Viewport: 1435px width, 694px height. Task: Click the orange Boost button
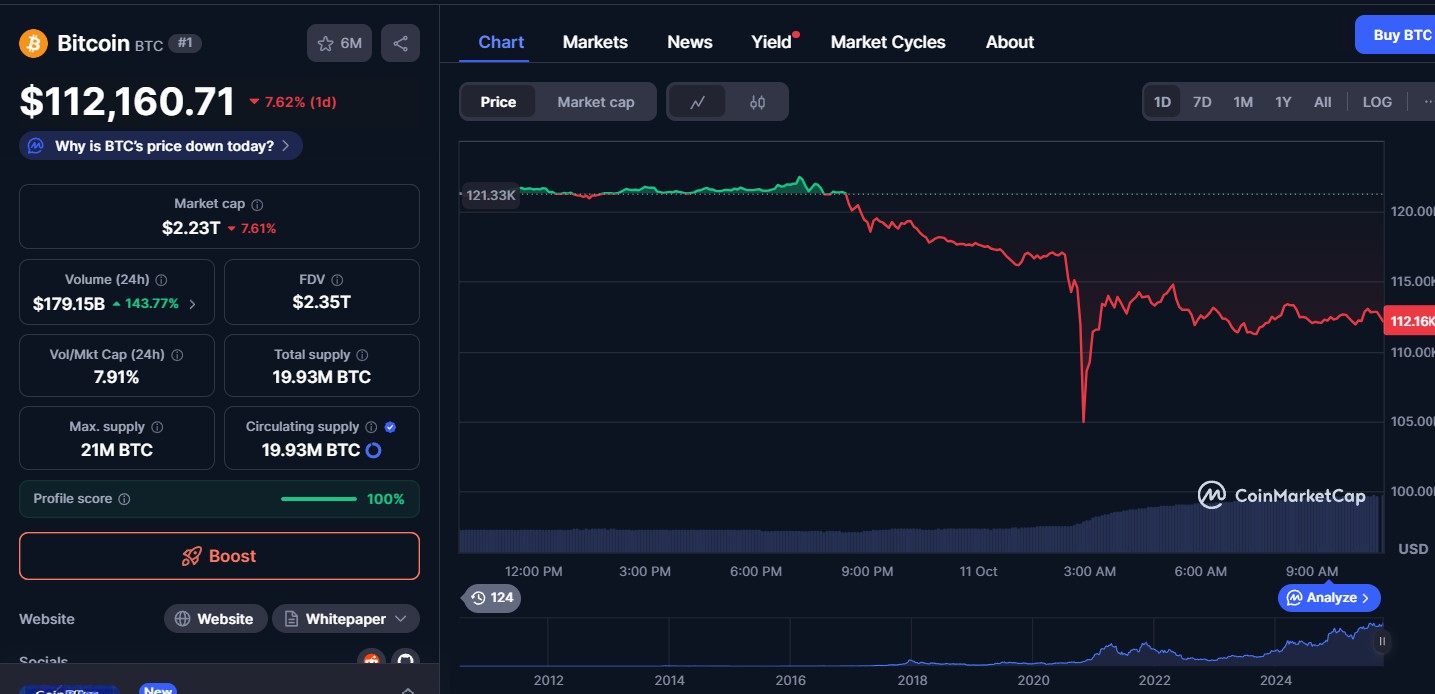pos(219,556)
